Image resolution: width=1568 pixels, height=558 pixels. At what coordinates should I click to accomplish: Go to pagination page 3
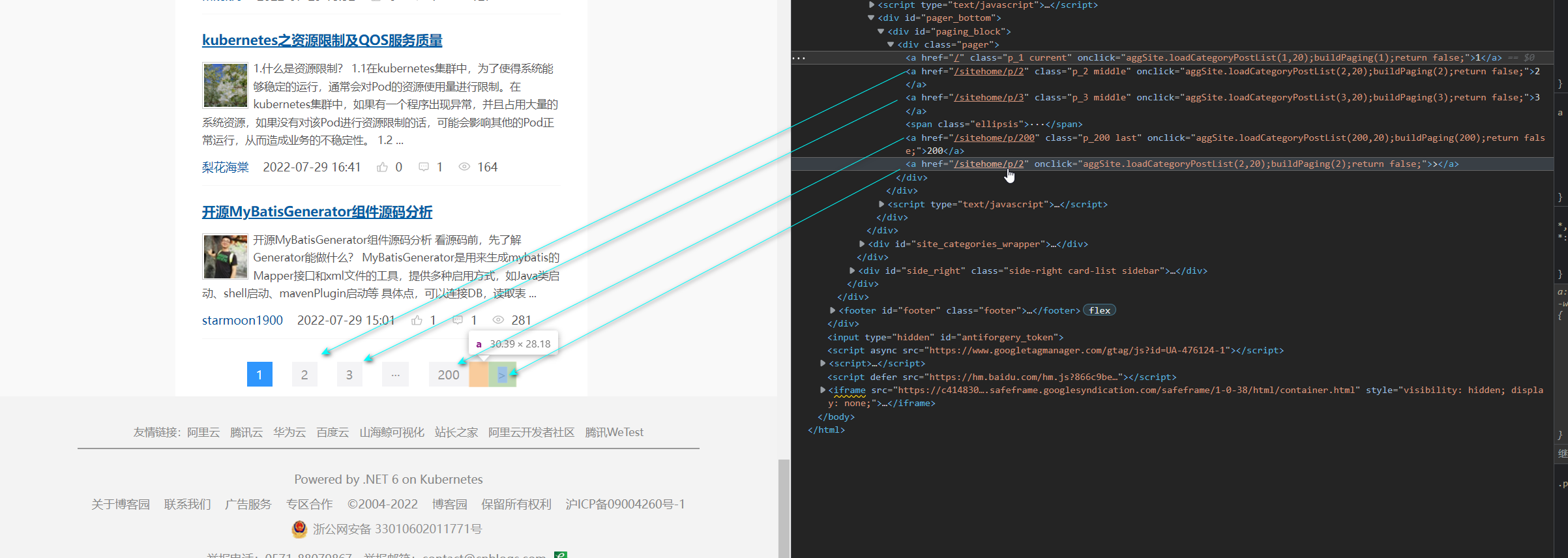tap(349, 374)
